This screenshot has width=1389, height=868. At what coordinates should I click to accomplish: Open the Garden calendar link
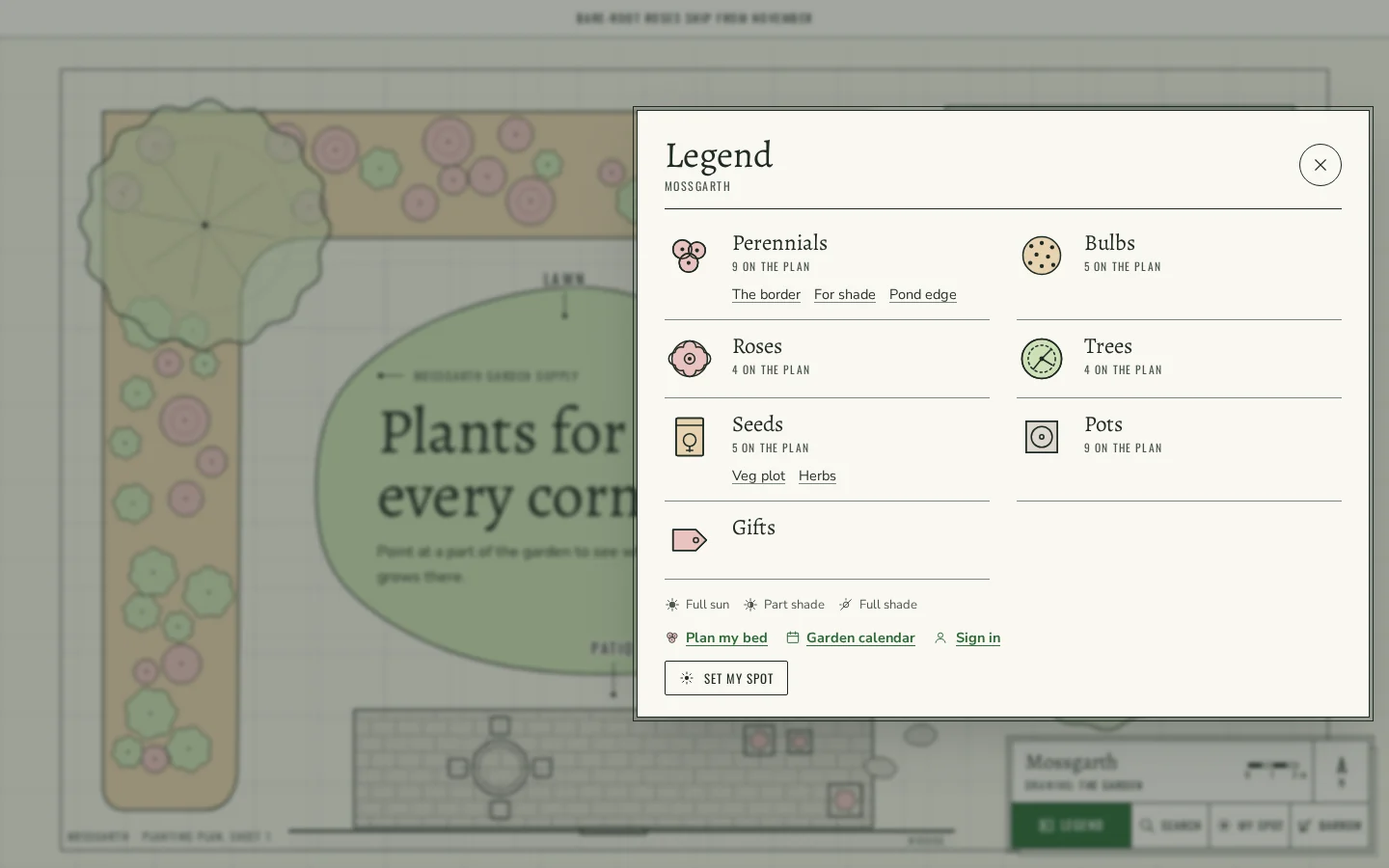(860, 638)
